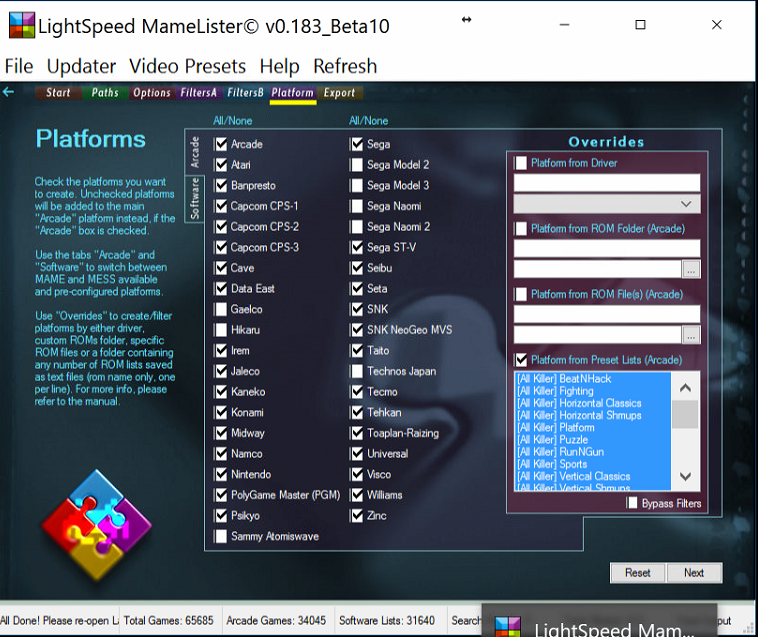The width and height of the screenshot is (758, 637).
Task: Uncheck the Capcom CPS-1 checkbox
Action: coord(221,206)
